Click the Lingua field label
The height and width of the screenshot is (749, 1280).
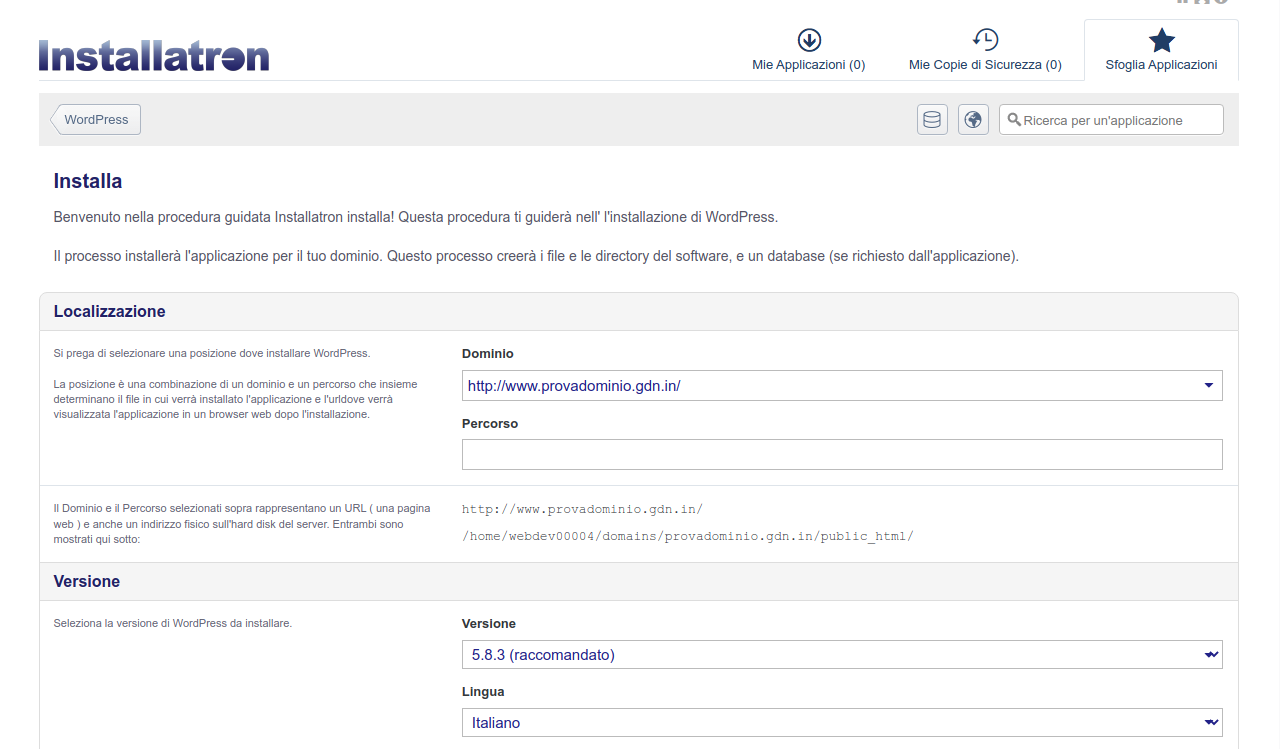483,692
